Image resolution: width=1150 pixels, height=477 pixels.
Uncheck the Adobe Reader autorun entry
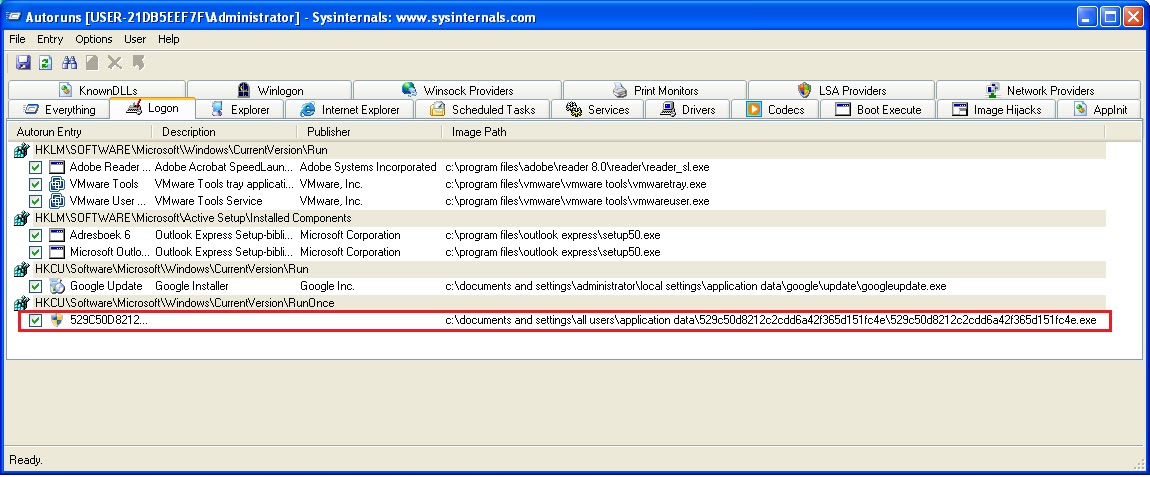click(35, 167)
